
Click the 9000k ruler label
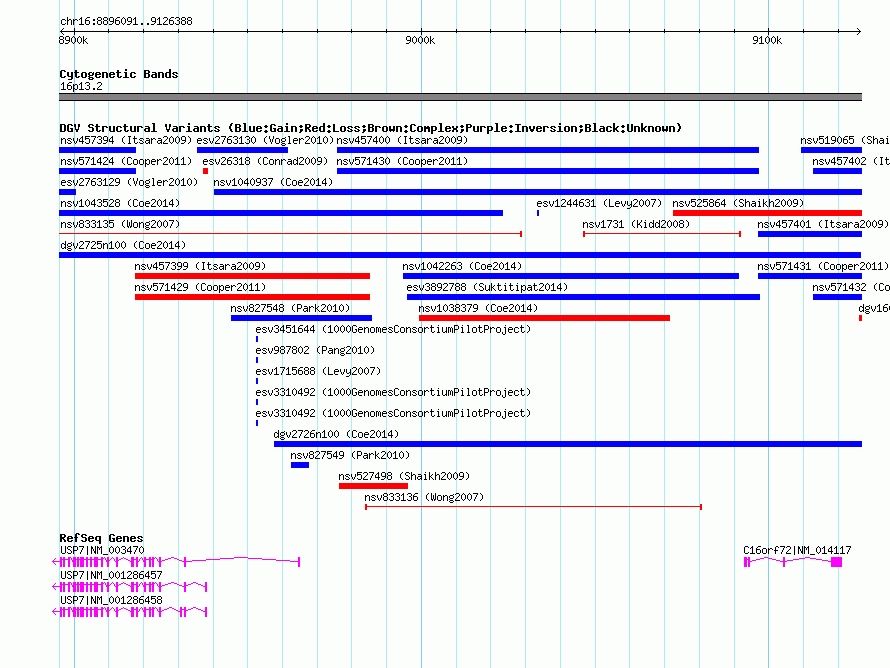pos(420,40)
